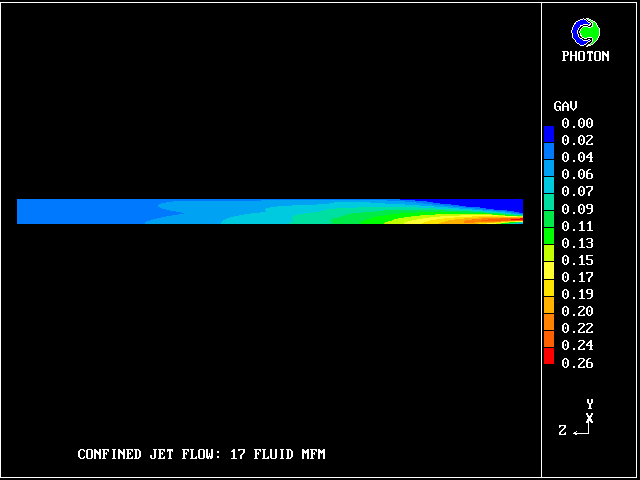Select the yellow swatch in the color bar
The width and height of the screenshot is (640, 480).
pos(548,270)
